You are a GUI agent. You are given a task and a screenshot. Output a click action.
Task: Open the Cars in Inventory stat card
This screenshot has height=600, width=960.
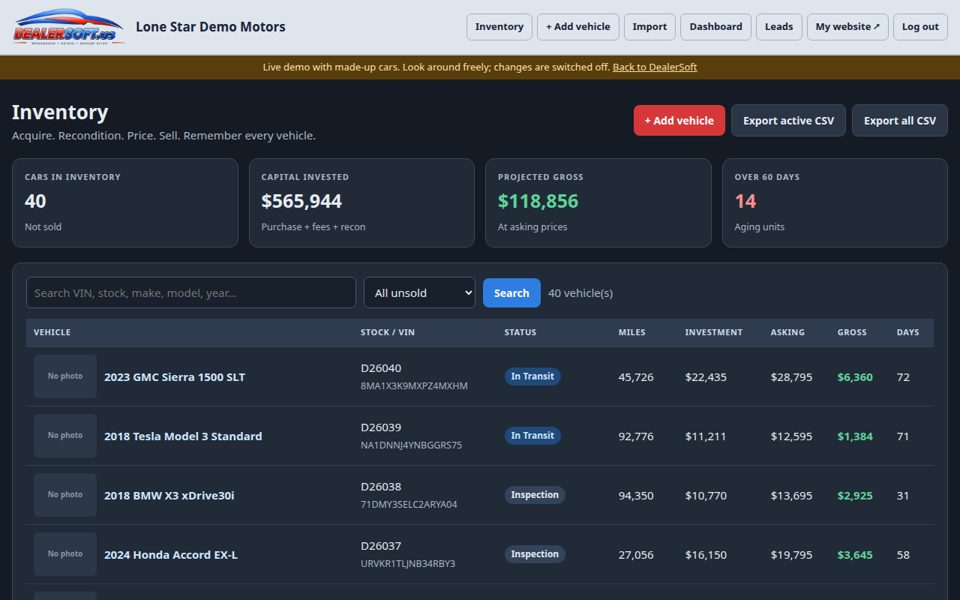click(x=125, y=203)
